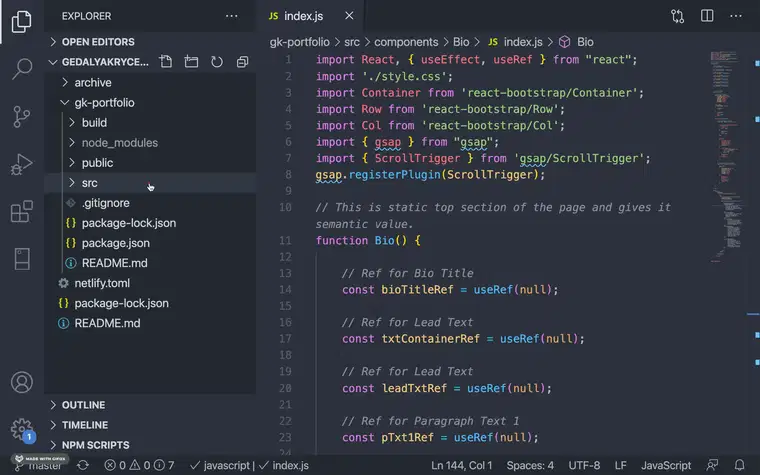Expand the NPM SCRIPTS panel

tap(150, 445)
